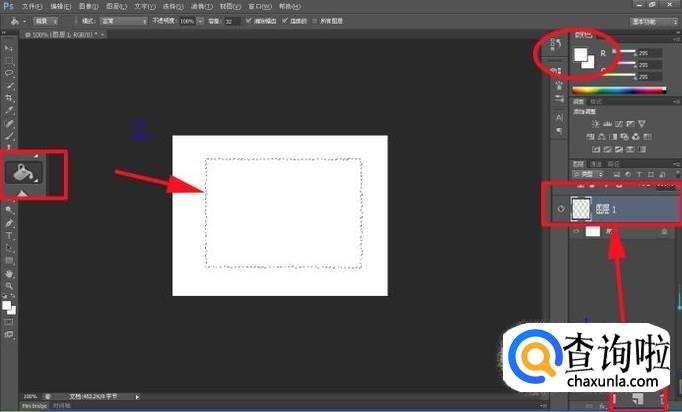Open the Image menu

(x=89, y=7)
